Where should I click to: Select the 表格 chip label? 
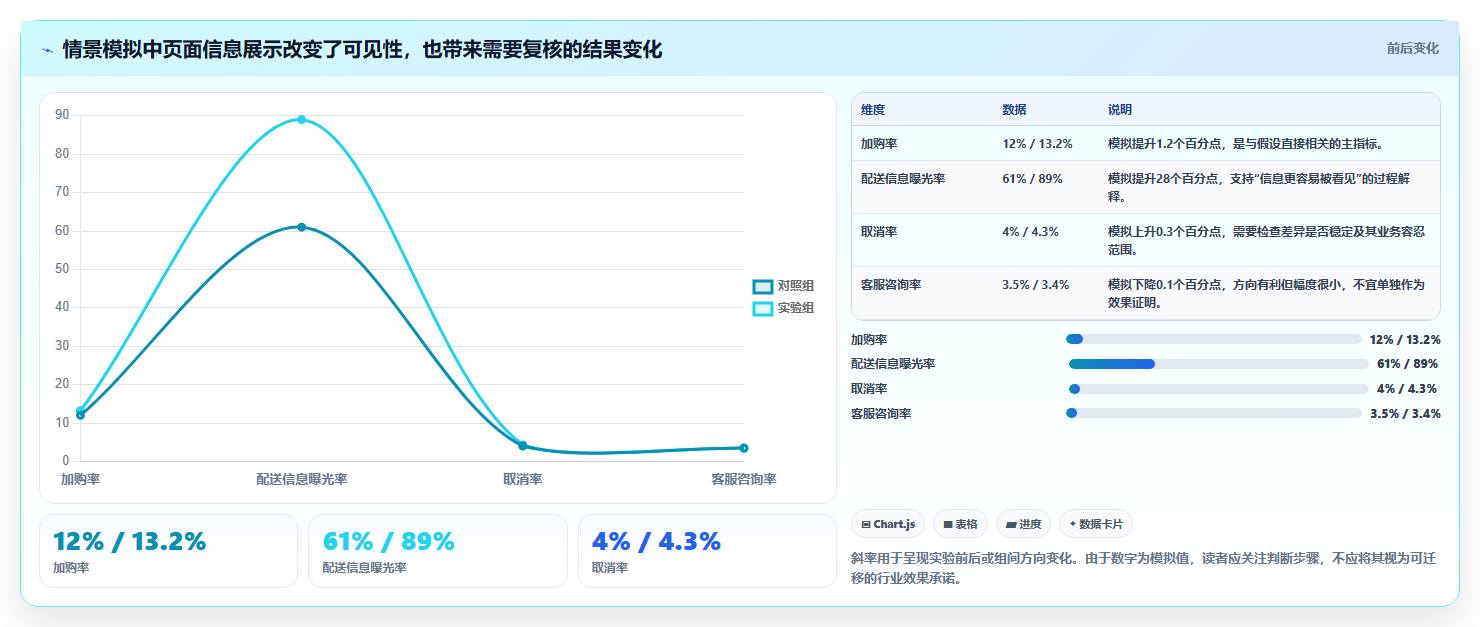point(966,524)
